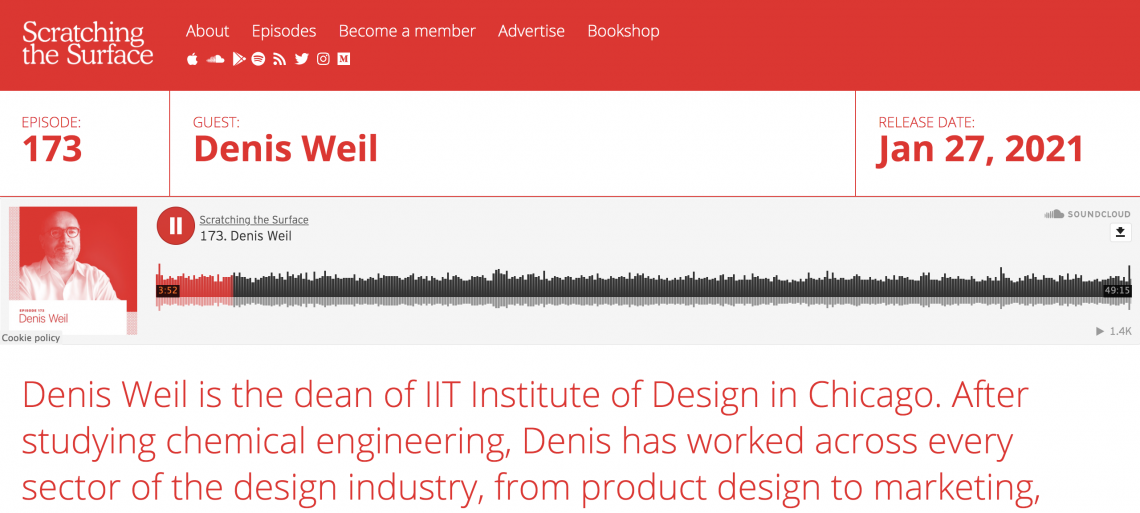Screen dimensions: 1140x513
Task: Open the Apple Podcasts icon link
Action: (193, 60)
